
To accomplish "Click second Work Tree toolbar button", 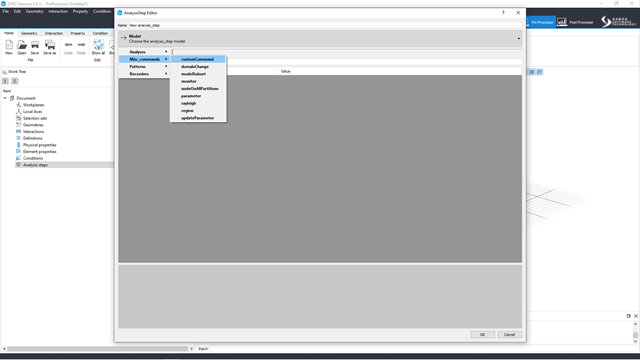I will click(15, 81).
